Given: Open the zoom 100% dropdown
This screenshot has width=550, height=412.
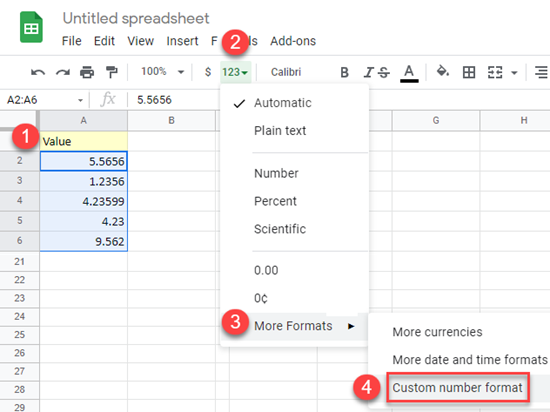Looking at the screenshot, I should click(x=162, y=72).
